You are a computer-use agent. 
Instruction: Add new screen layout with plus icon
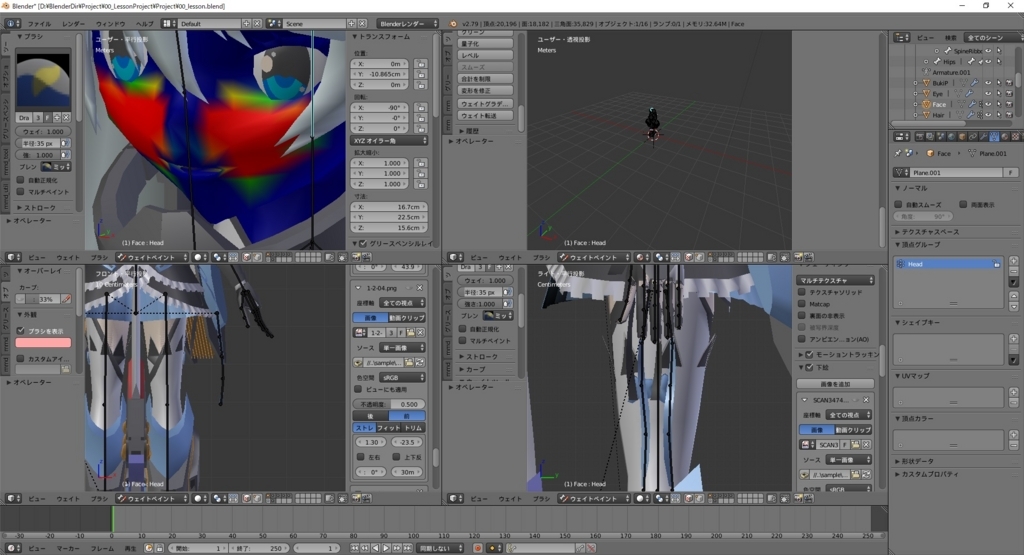[x=247, y=24]
